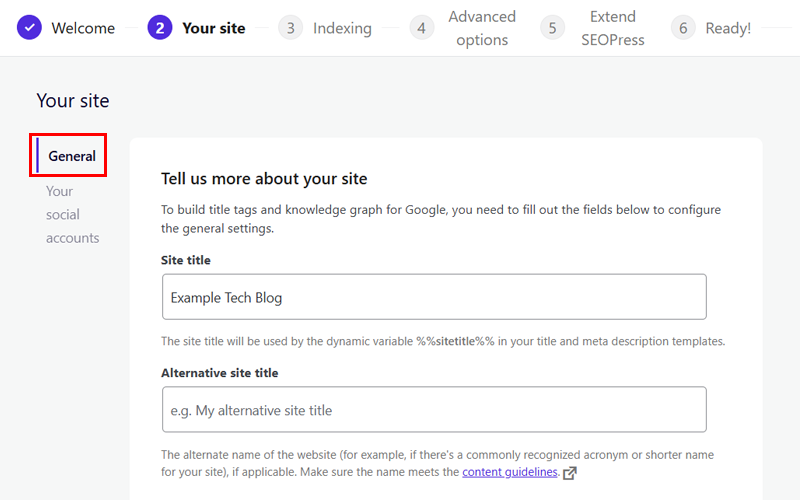The height and width of the screenshot is (500, 800).
Task: Select the General sidebar section
Action: pos(72,156)
